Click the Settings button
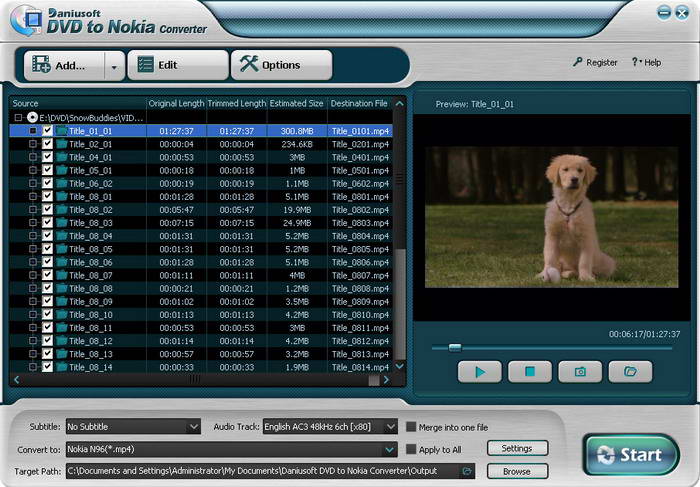 (517, 448)
